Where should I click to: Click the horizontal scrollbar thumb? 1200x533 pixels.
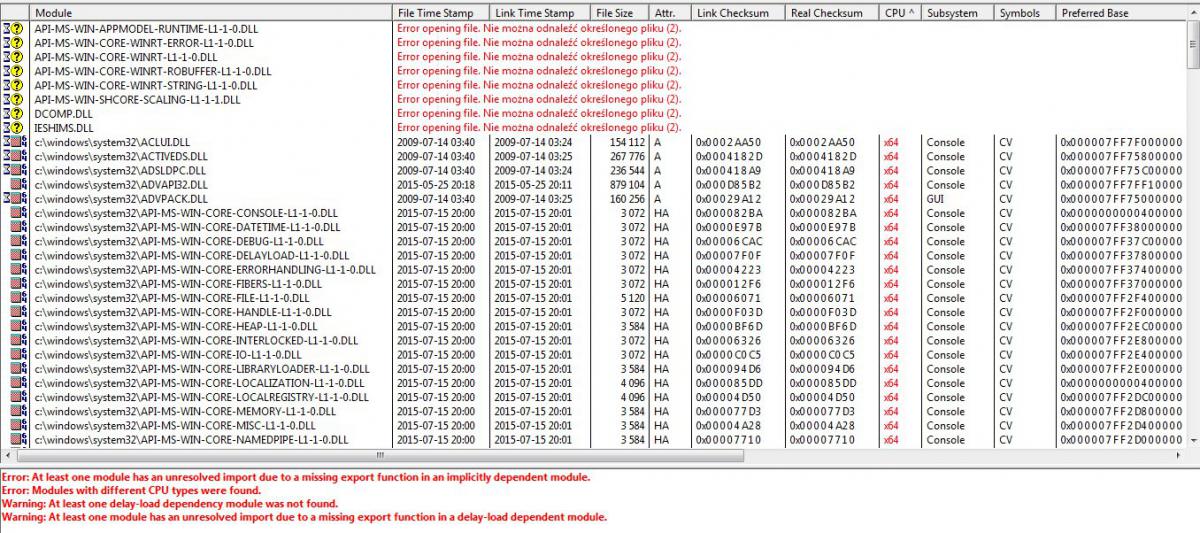point(382,456)
